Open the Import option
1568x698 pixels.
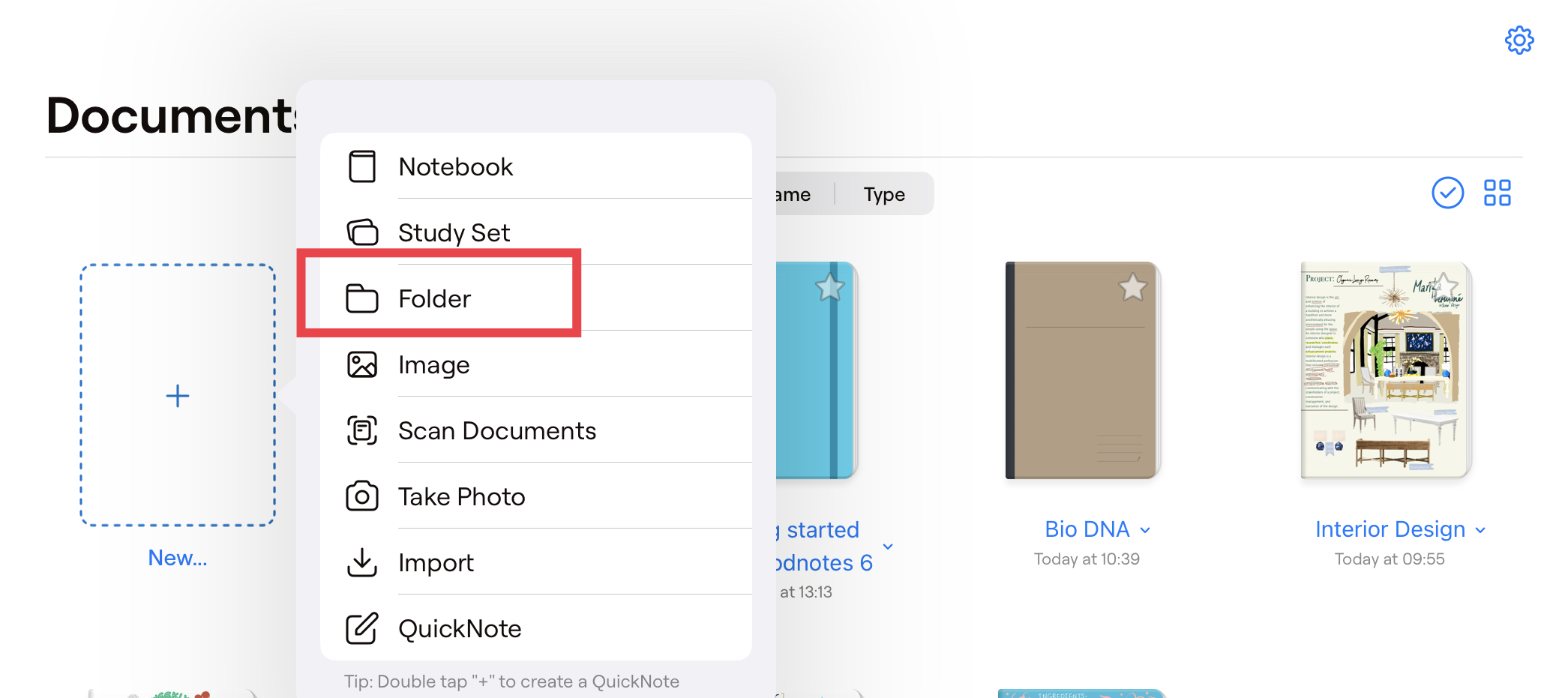pos(436,562)
